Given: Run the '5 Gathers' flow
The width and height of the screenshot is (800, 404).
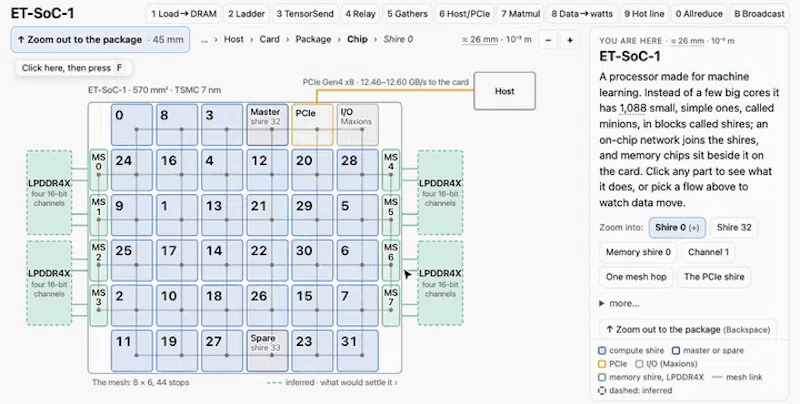Looking at the screenshot, I should click(x=407, y=14).
